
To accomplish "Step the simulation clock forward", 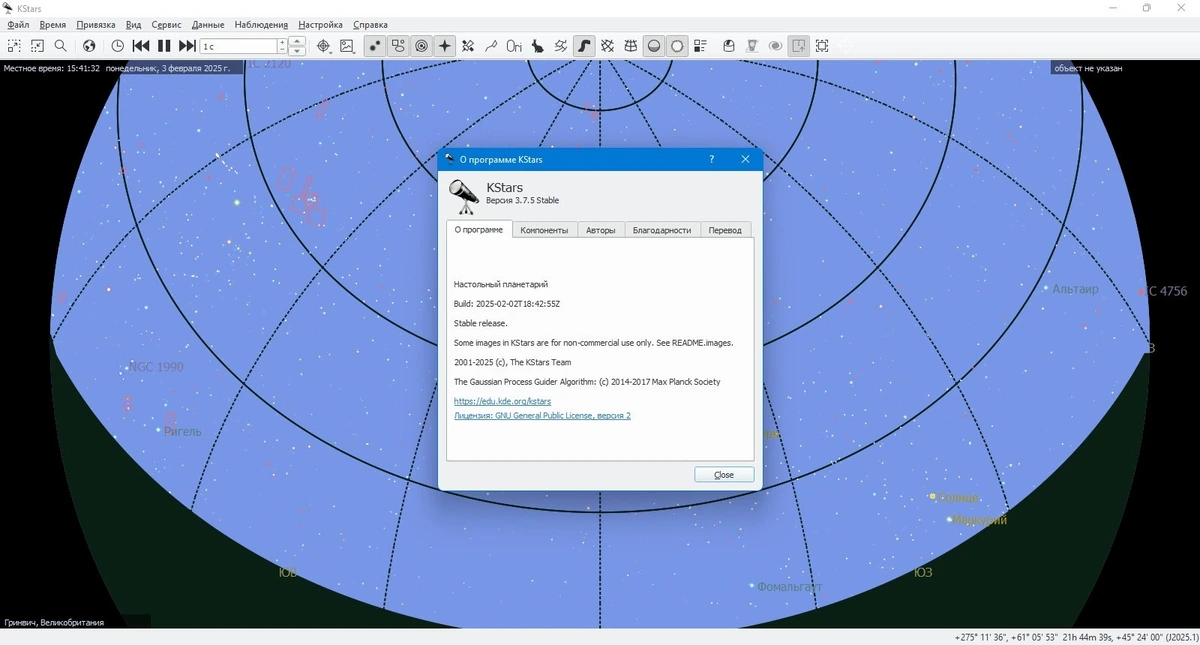I will (187, 45).
